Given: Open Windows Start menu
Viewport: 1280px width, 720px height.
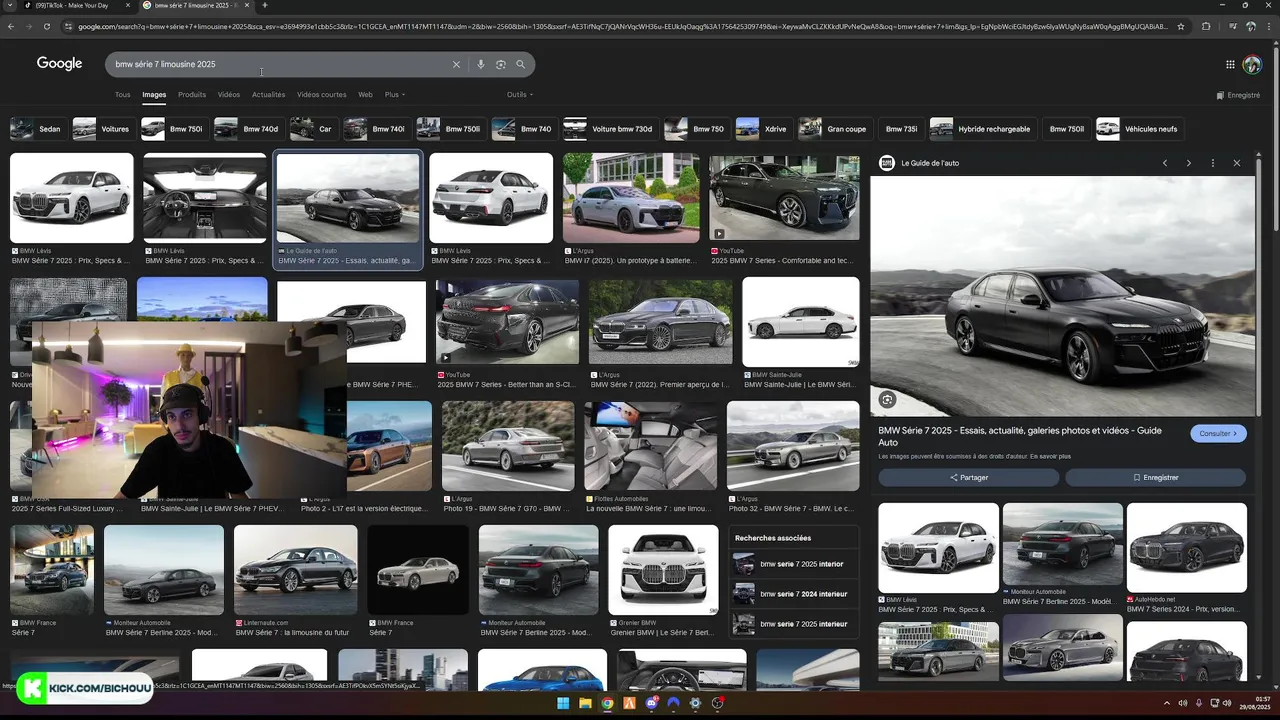Looking at the screenshot, I should (563, 703).
